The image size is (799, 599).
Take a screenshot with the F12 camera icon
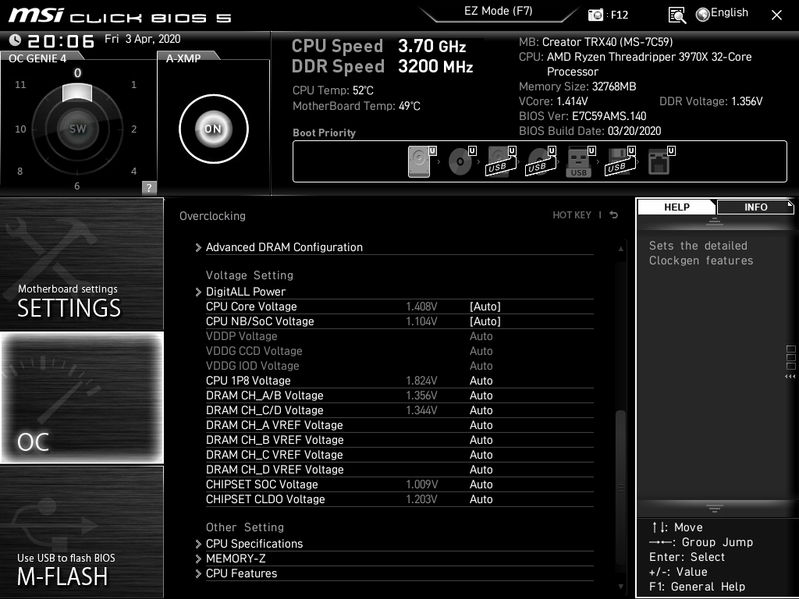595,15
